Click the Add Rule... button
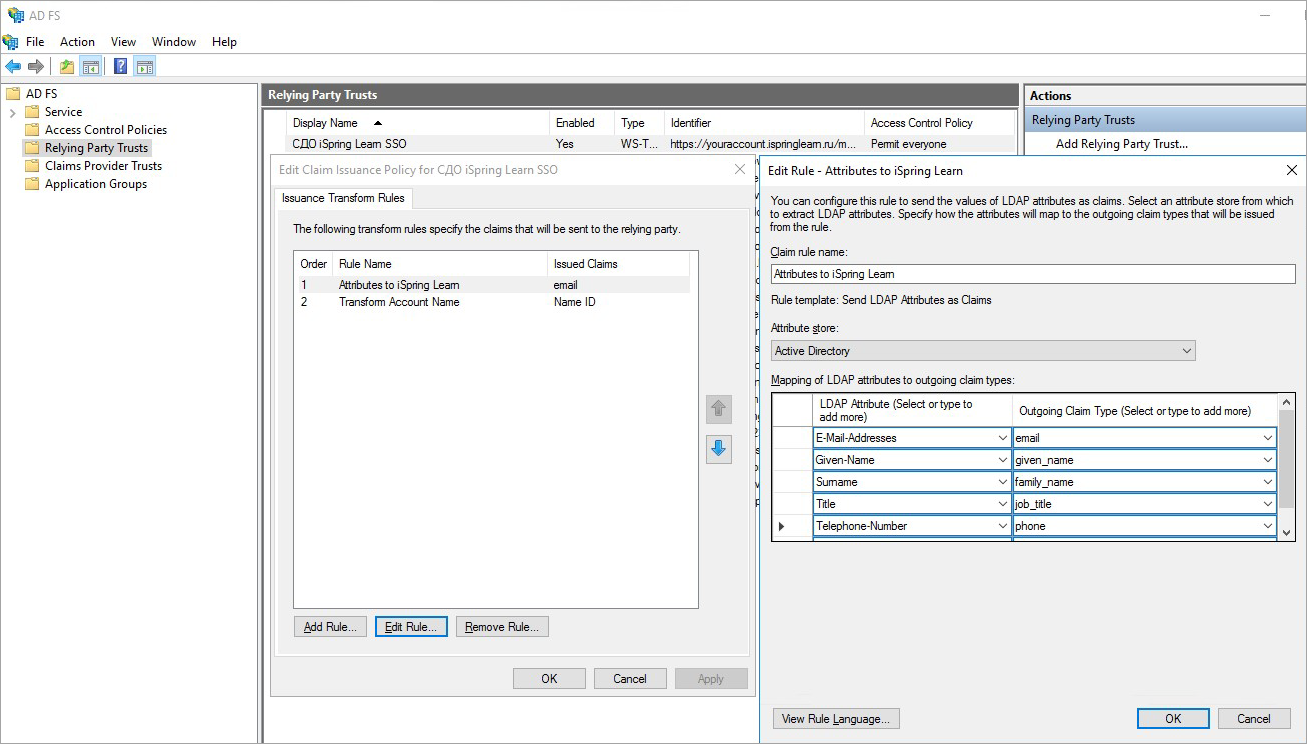The image size is (1307, 744). [329, 627]
